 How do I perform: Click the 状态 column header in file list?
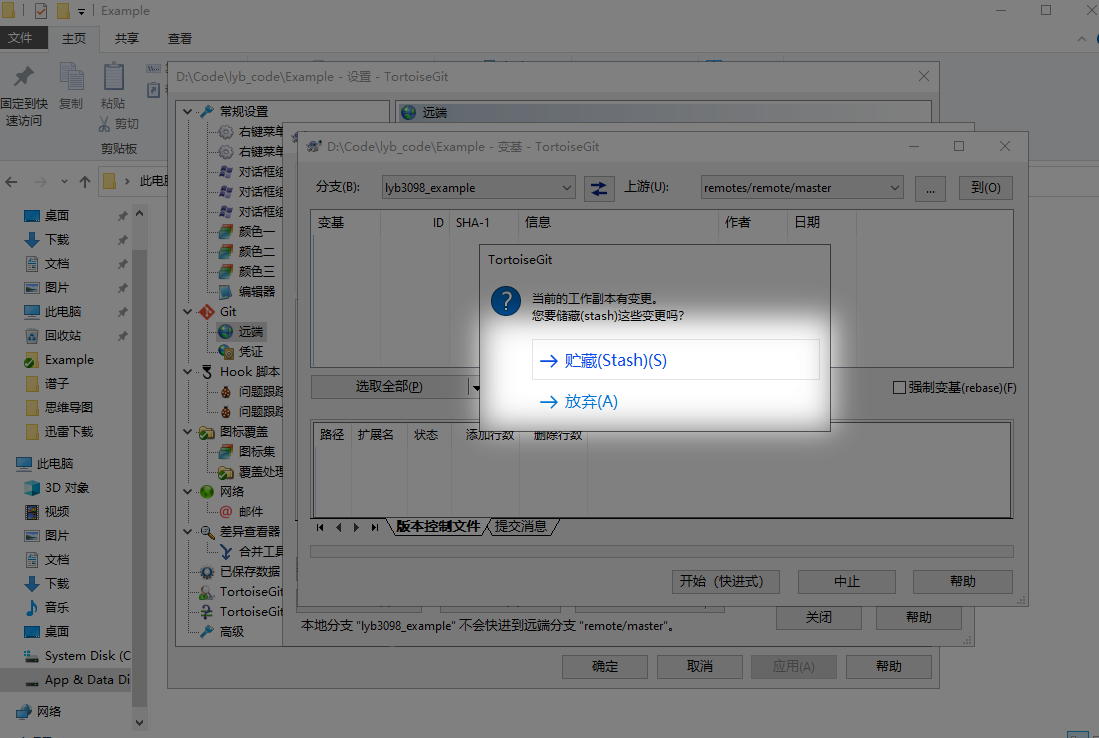click(429, 435)
